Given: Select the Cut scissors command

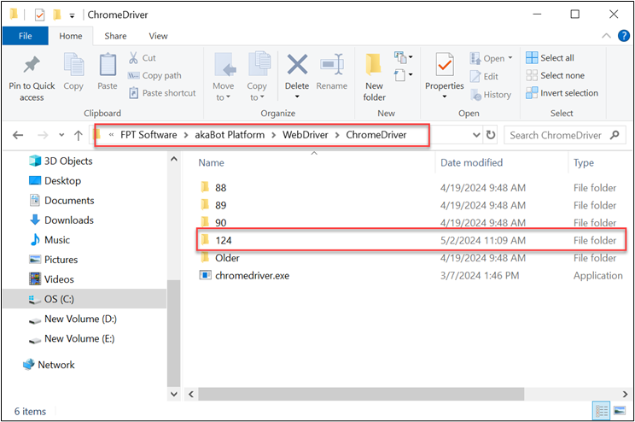Looking at the screenshot, I should (142, 58).
